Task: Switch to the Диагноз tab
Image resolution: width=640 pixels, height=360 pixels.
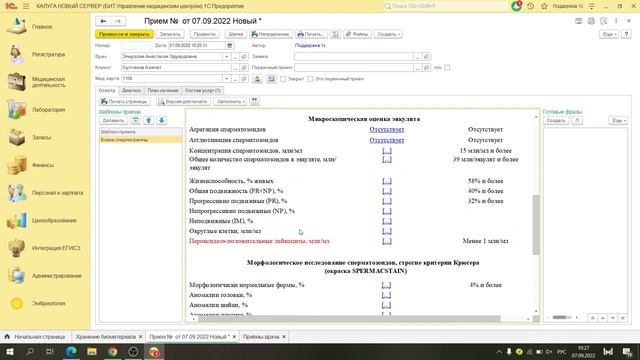Action: coord(131,90)
